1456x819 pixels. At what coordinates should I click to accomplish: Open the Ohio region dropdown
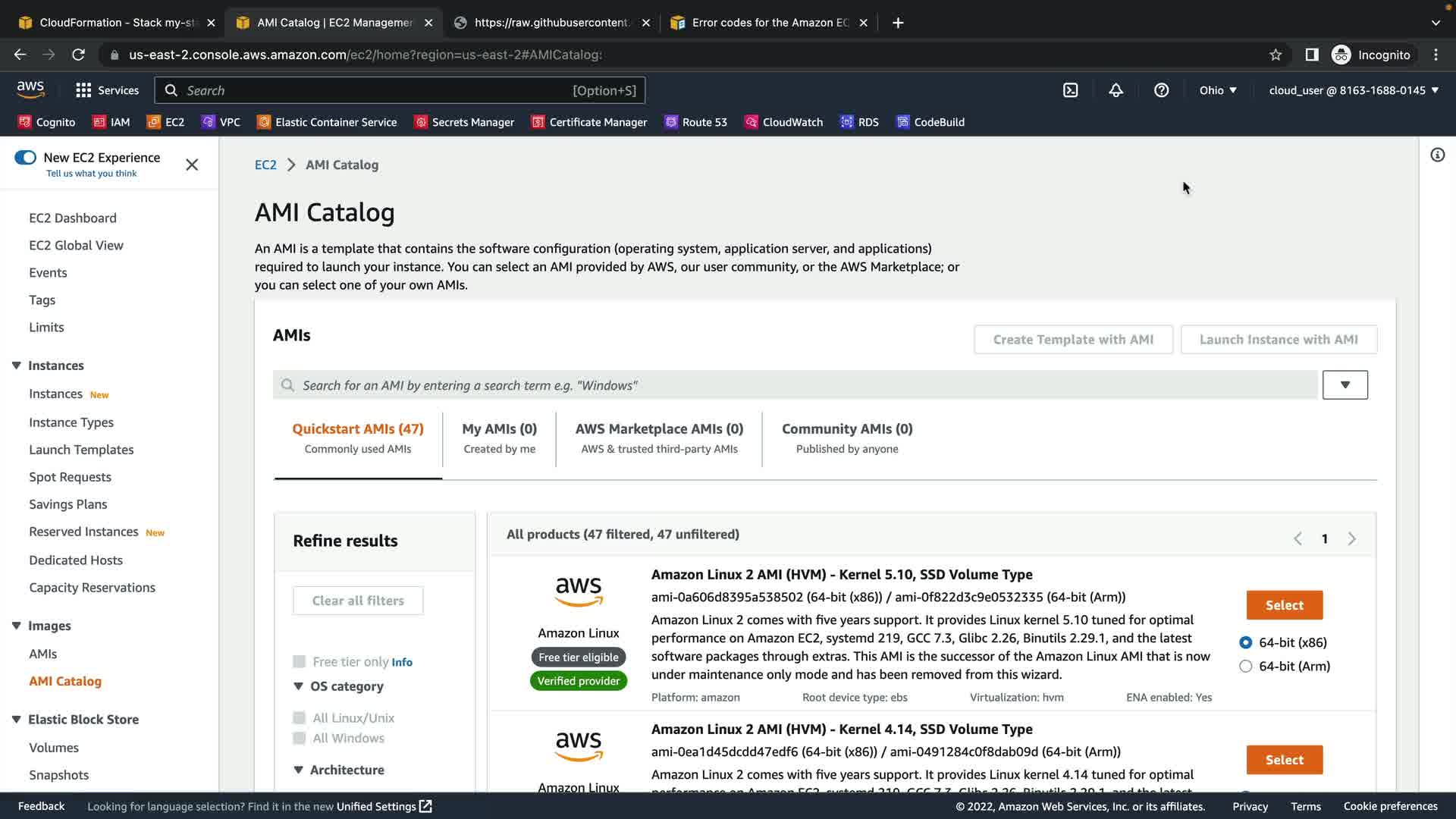point(1218,90)
